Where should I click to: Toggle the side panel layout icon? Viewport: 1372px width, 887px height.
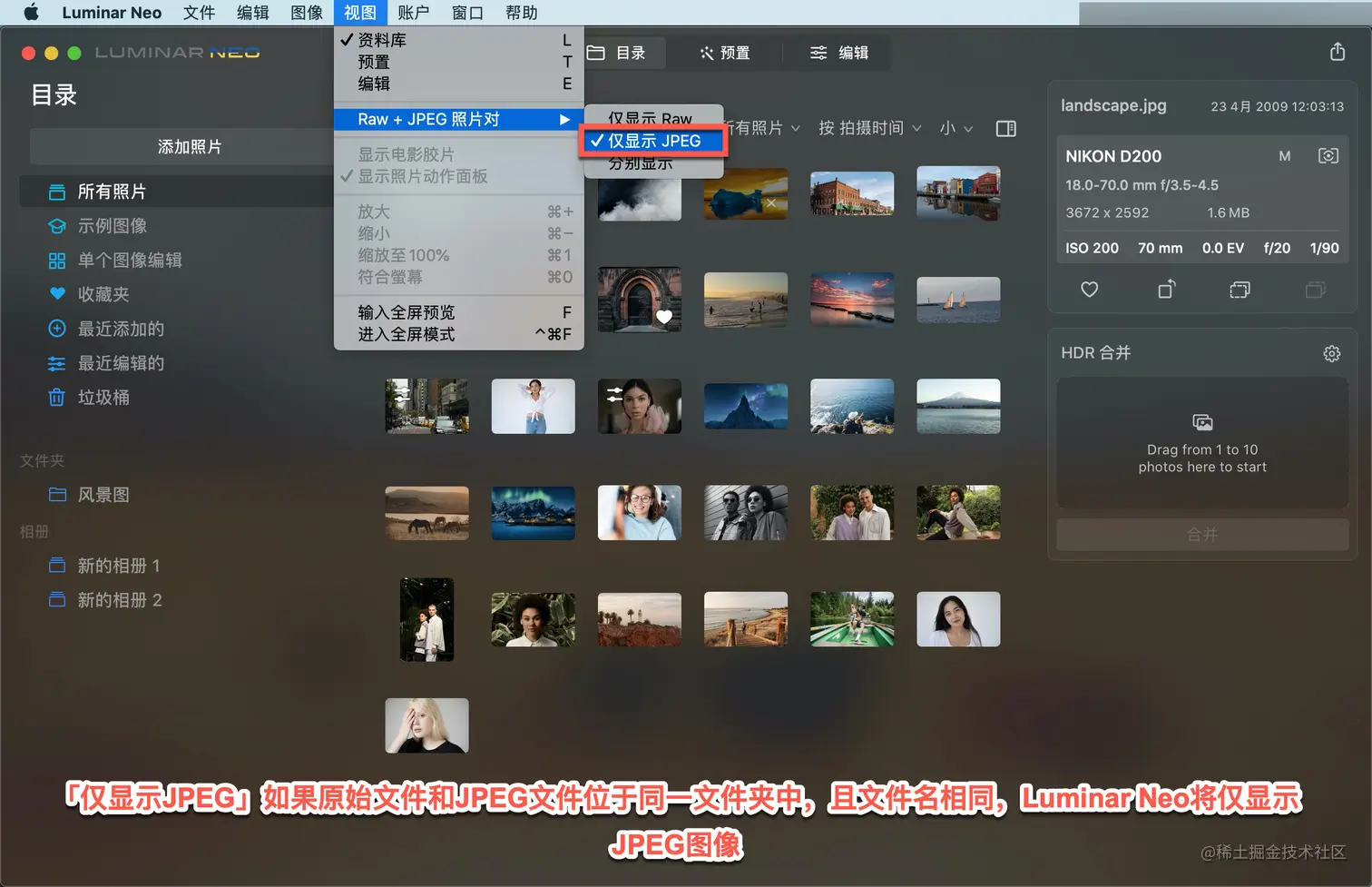pos(1005,128)
